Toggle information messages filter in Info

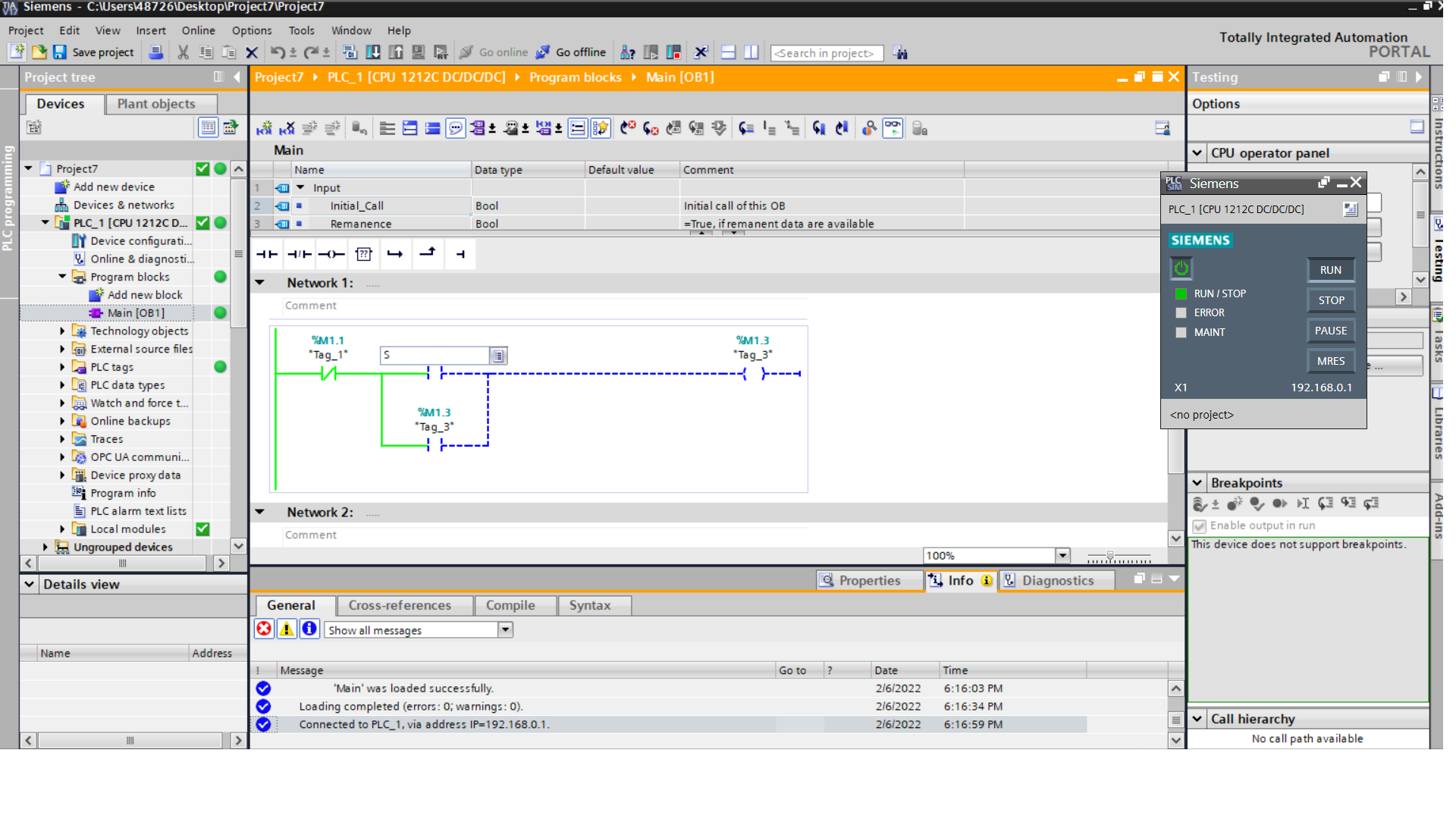tap(309, 629)
